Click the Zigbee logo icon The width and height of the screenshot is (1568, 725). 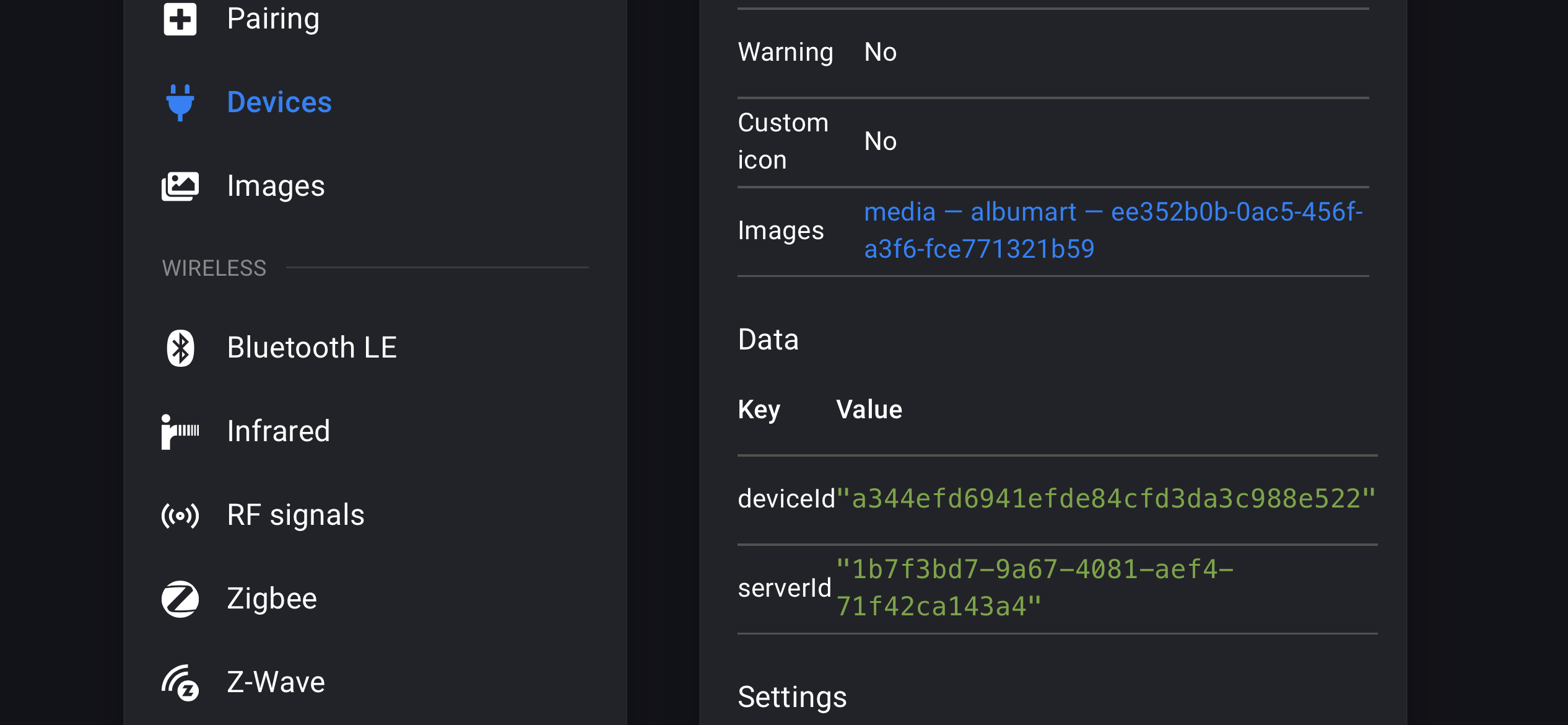click(180, 599)
